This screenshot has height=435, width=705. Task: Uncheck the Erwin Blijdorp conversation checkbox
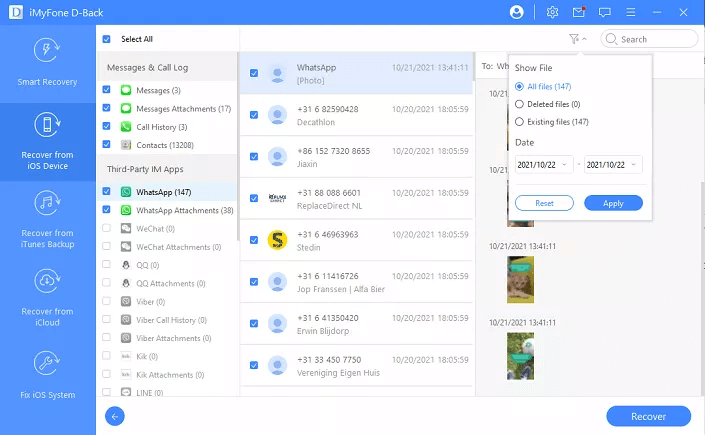click(x=254, y=323)
